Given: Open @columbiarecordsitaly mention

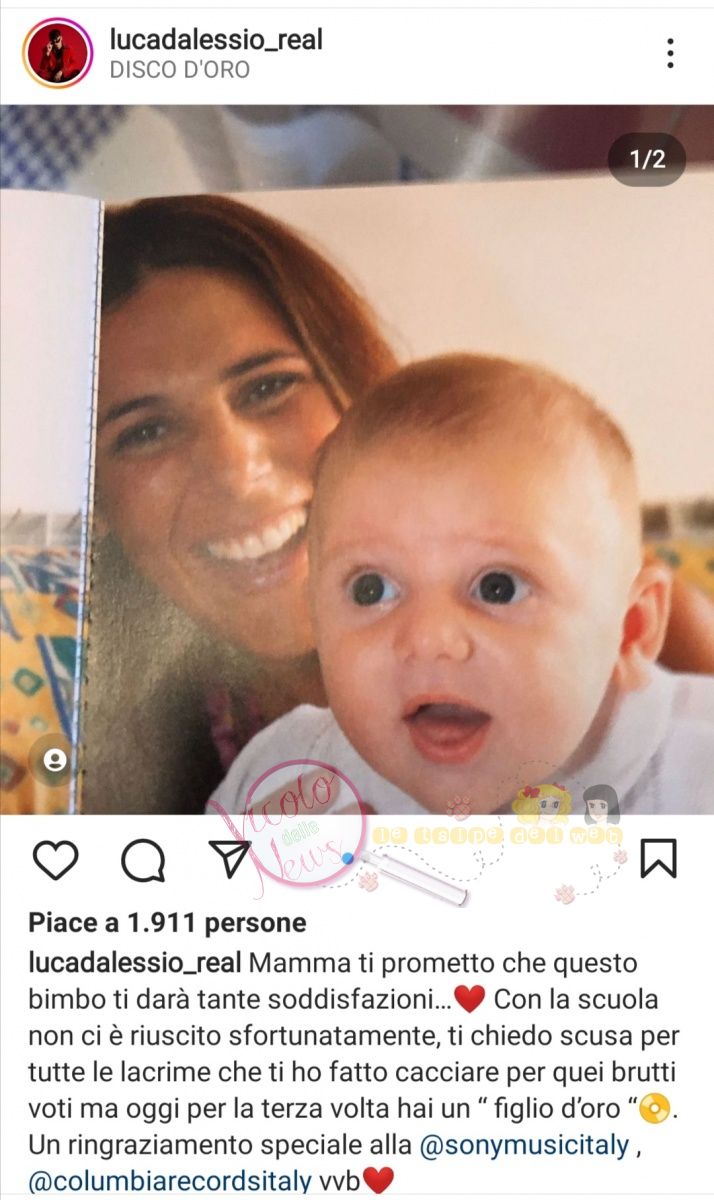Looking at the screenshot, I should (x=170, y=1181).
